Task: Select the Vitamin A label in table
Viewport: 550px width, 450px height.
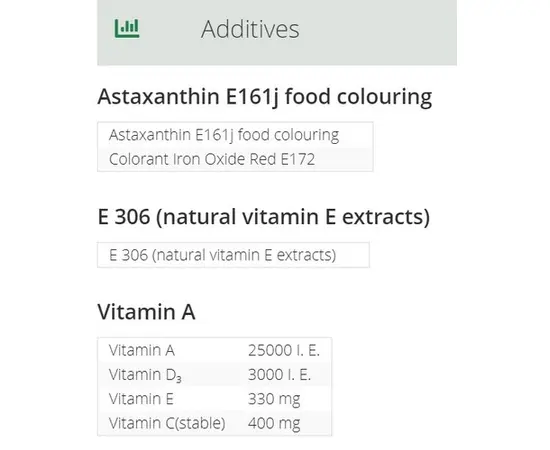Action: coord(142,350)
